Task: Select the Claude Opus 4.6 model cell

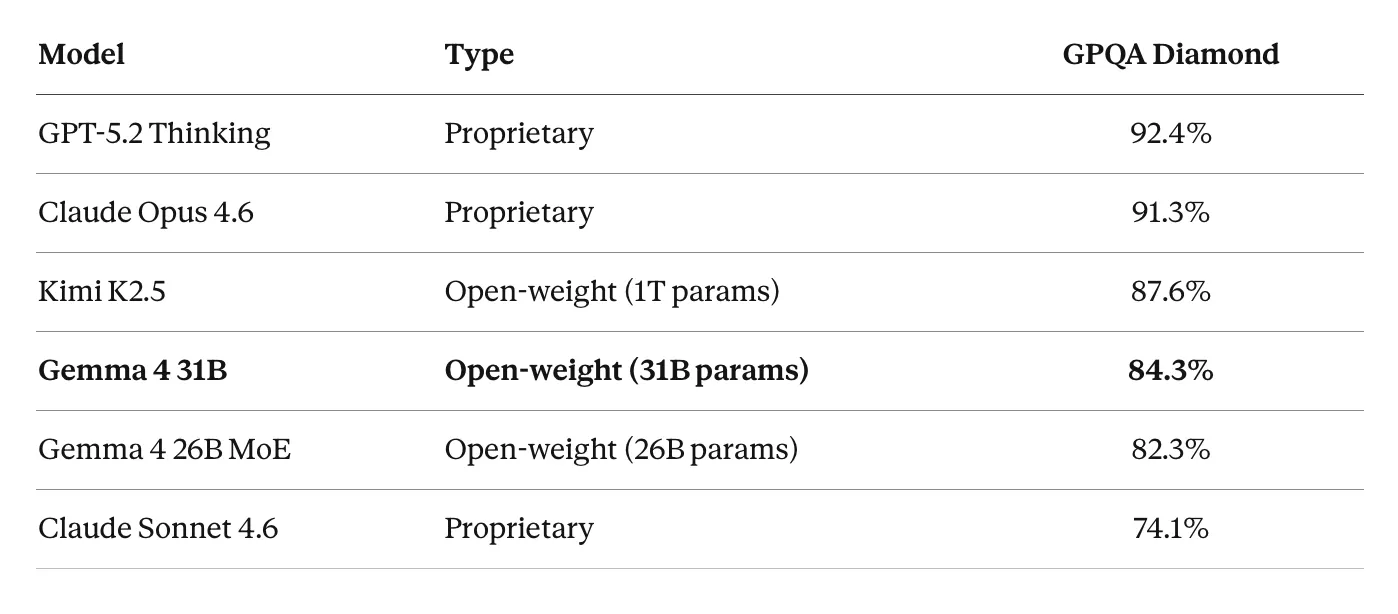Action: [x=145, y=212]
